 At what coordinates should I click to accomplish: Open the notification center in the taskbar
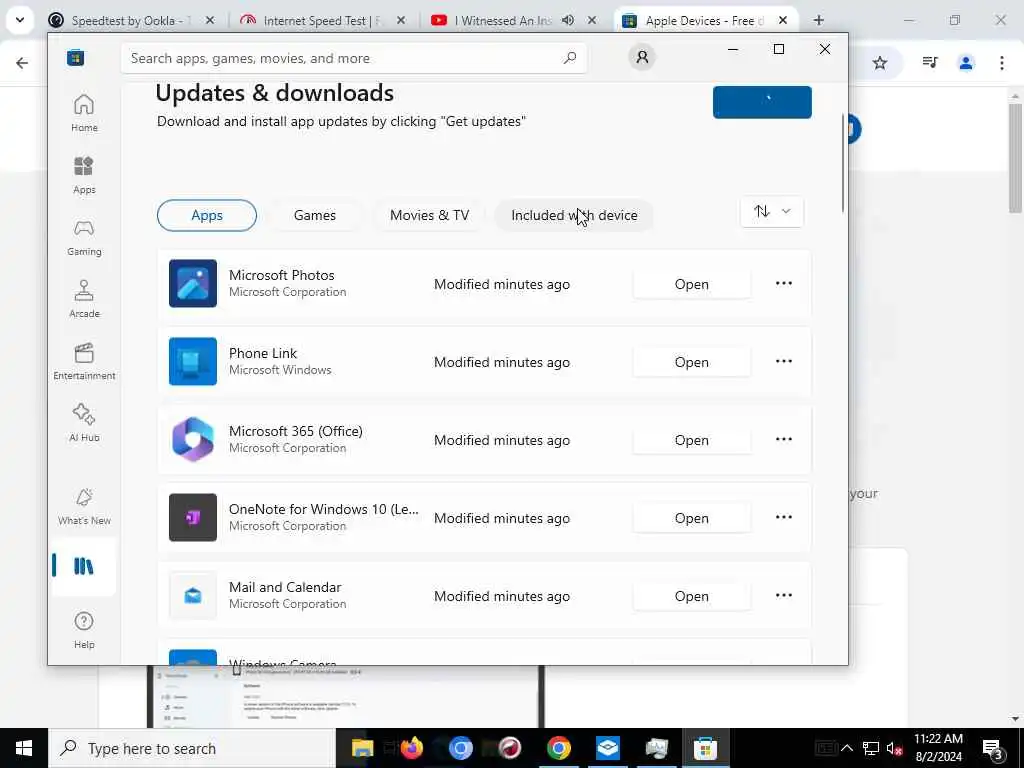coord(992,748)
